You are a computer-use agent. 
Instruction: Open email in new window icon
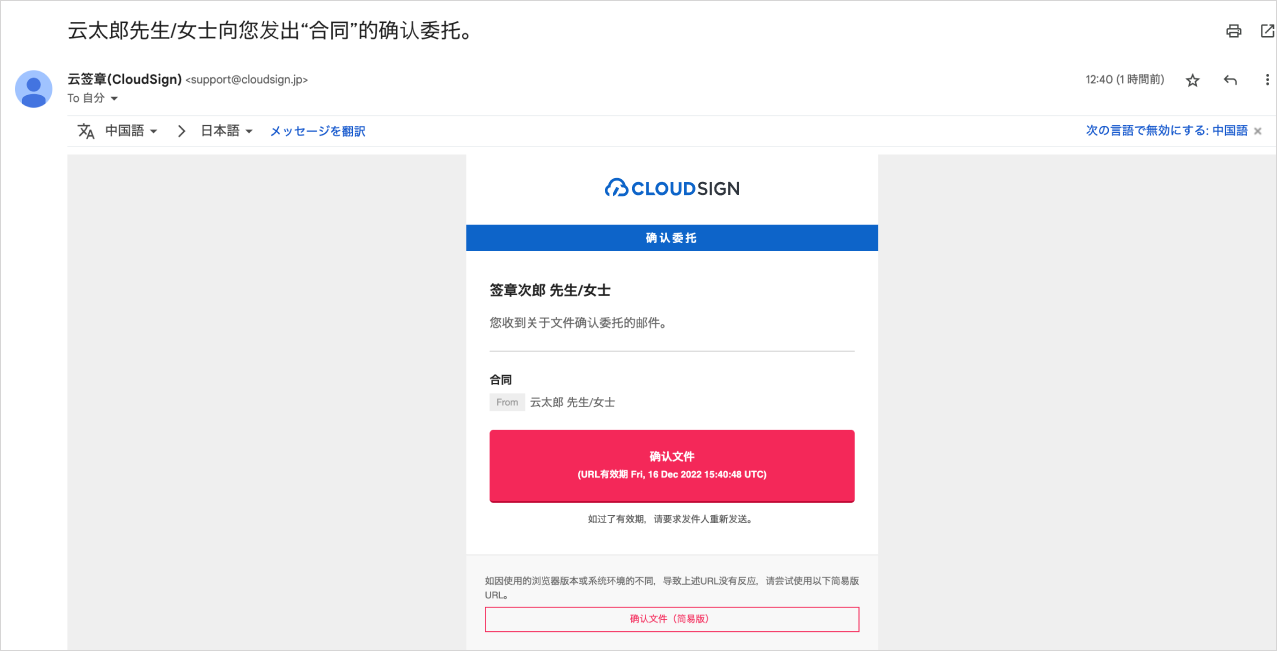[x=1267, y=31]
